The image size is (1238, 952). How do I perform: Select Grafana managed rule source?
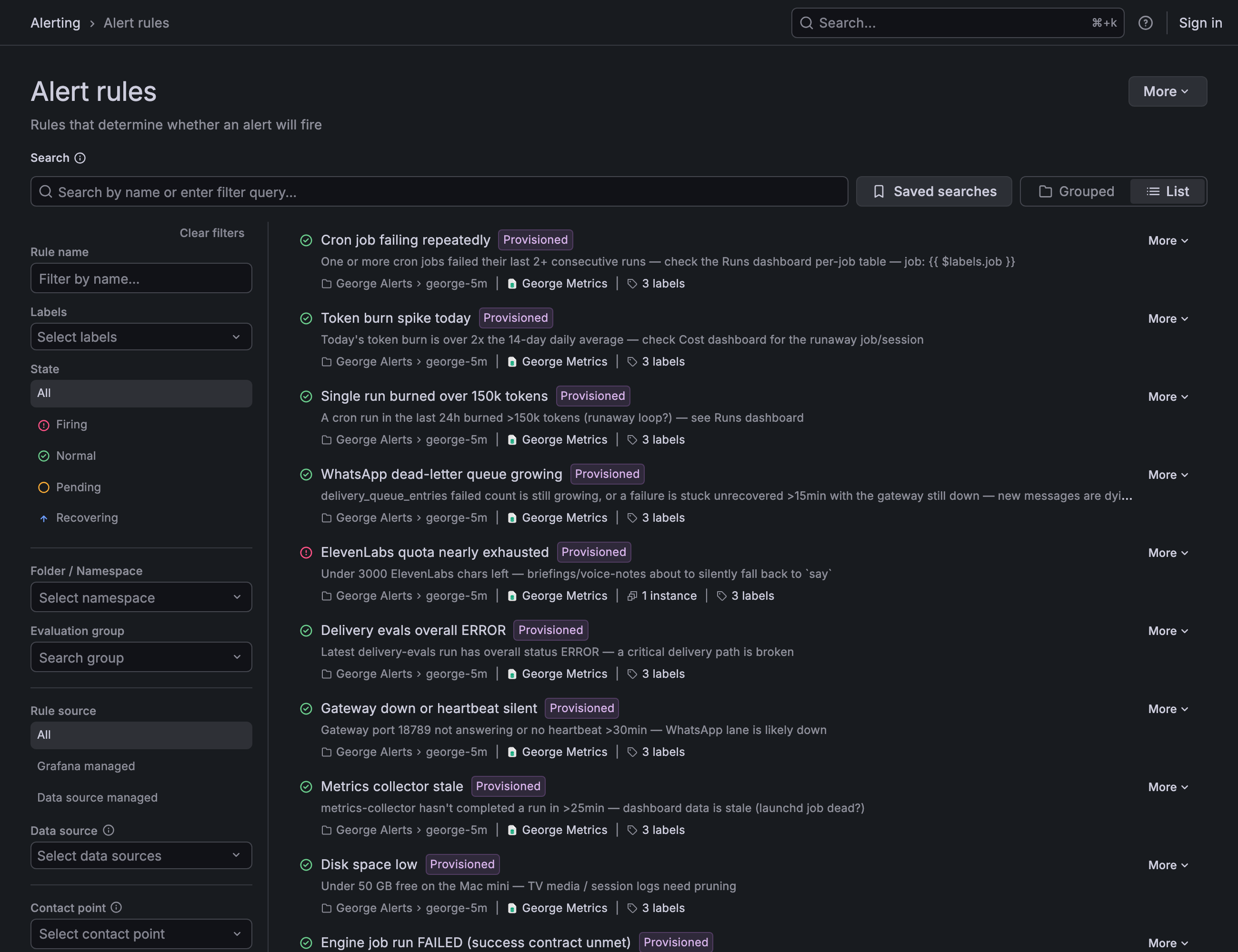(141, 766)
